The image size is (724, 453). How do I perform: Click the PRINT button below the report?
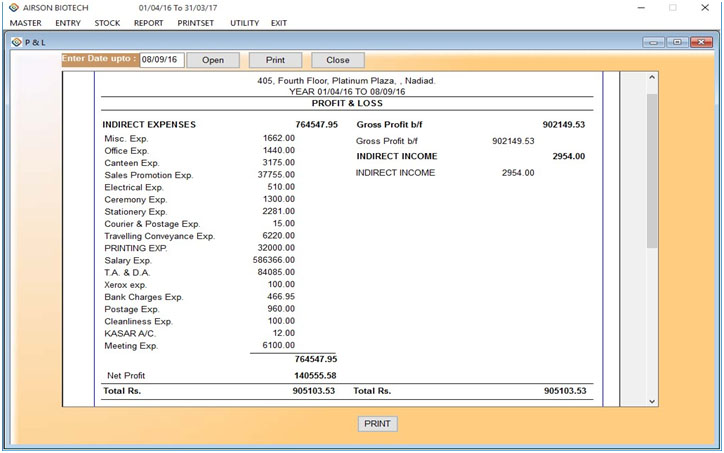377,424
